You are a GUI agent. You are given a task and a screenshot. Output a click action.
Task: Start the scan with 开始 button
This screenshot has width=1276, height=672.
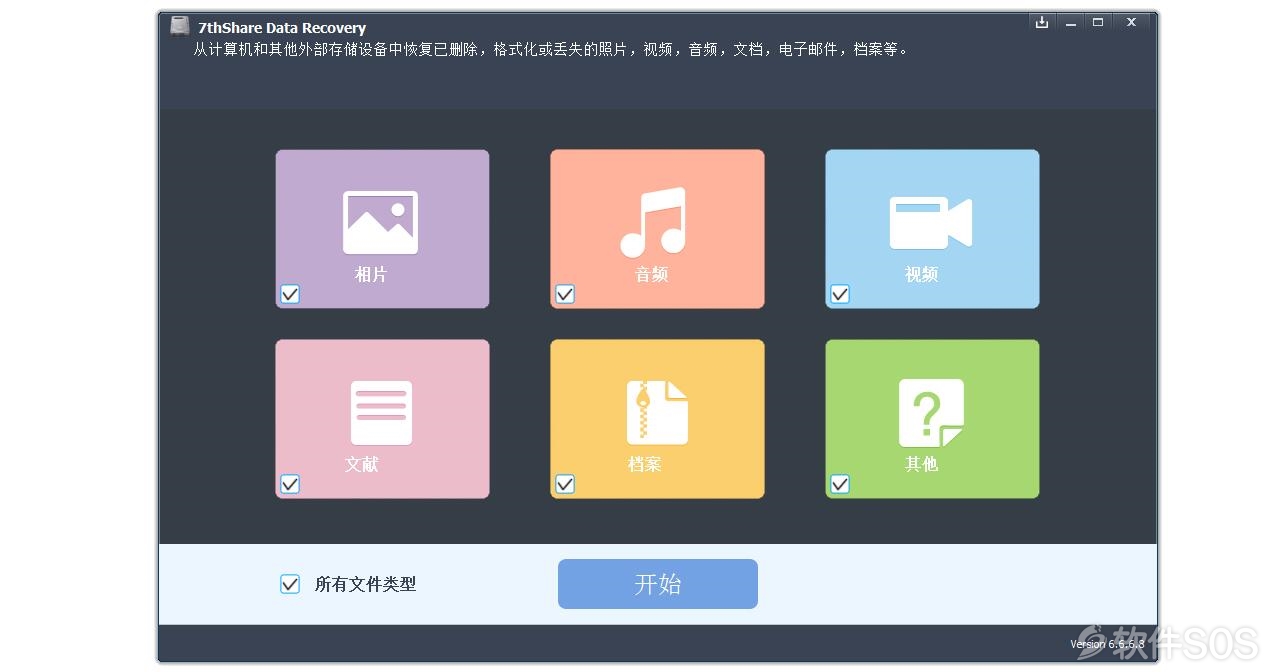pos(658,584)
